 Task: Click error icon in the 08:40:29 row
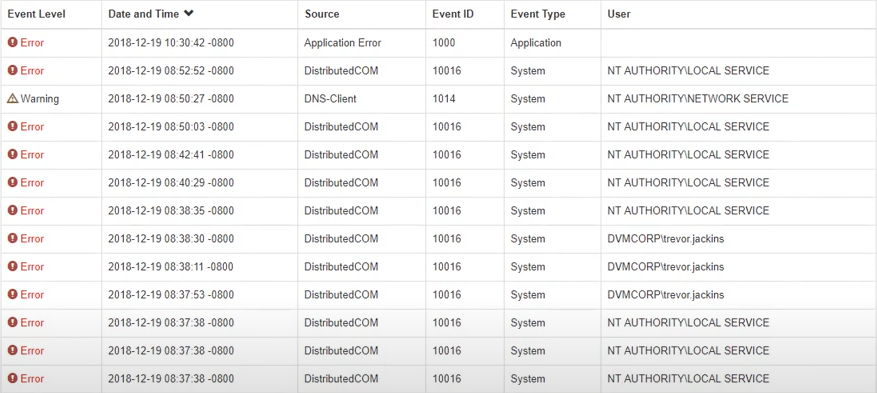tap(12, 182)
